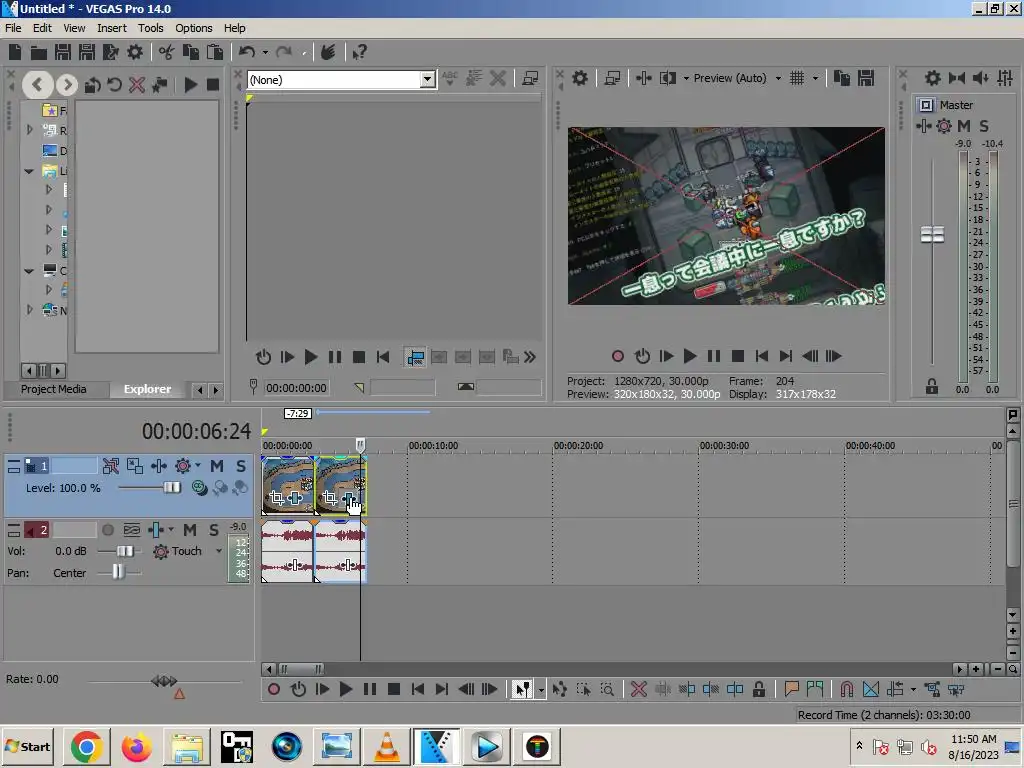Open the Touch automation mode dropdown
Viewport: 1024px width, 768px height.
(x=219, y=551)
